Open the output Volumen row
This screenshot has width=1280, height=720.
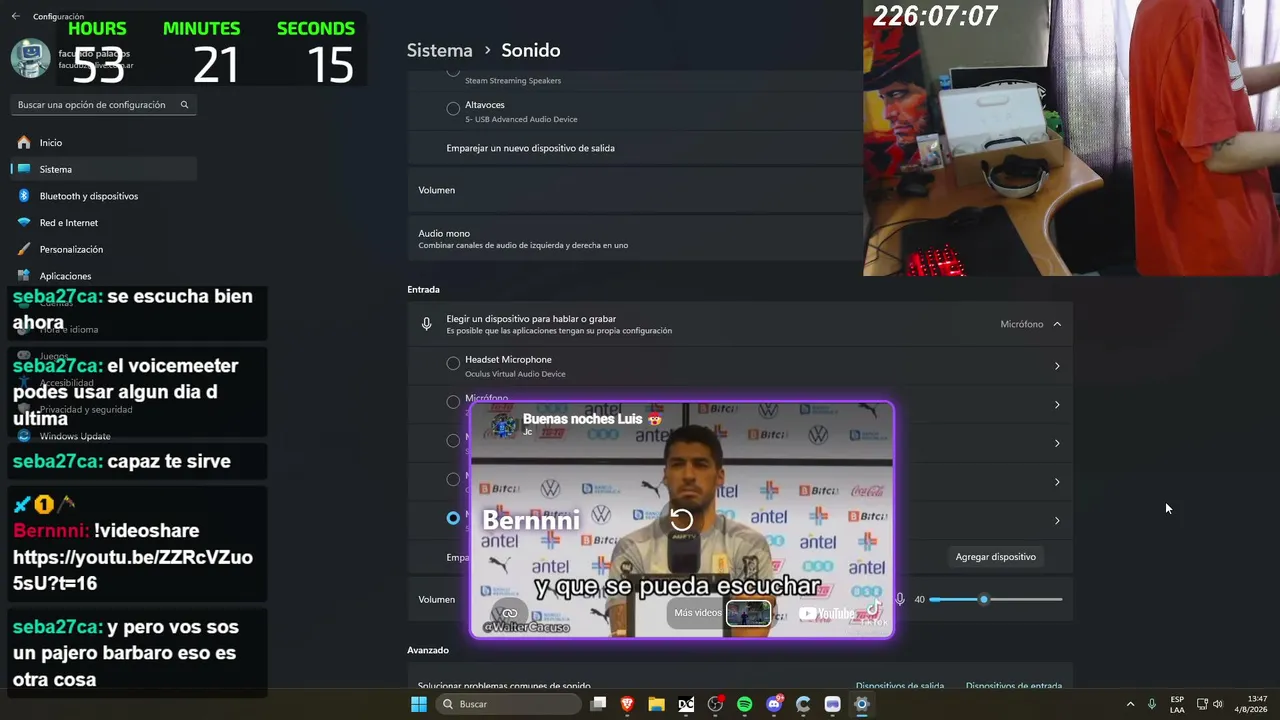pos(635,190)
